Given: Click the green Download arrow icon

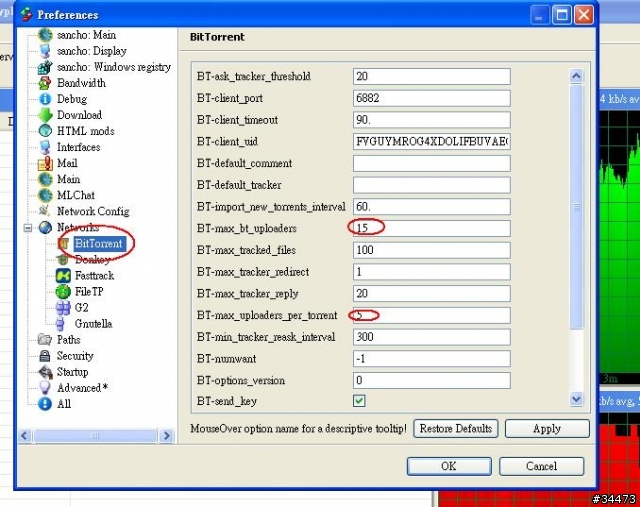Looking at the screenshot, I should (x=45, y=115).
